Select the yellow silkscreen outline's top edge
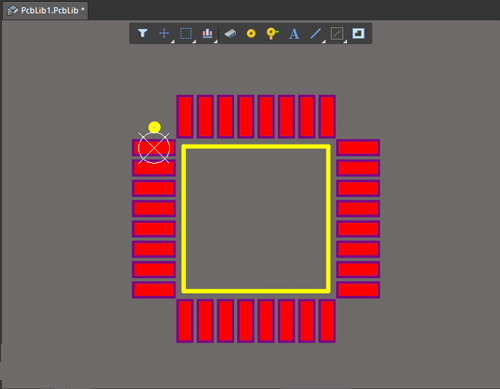Image resolution: width=500 pixels, height=389 pixels. tap(256, 146)
